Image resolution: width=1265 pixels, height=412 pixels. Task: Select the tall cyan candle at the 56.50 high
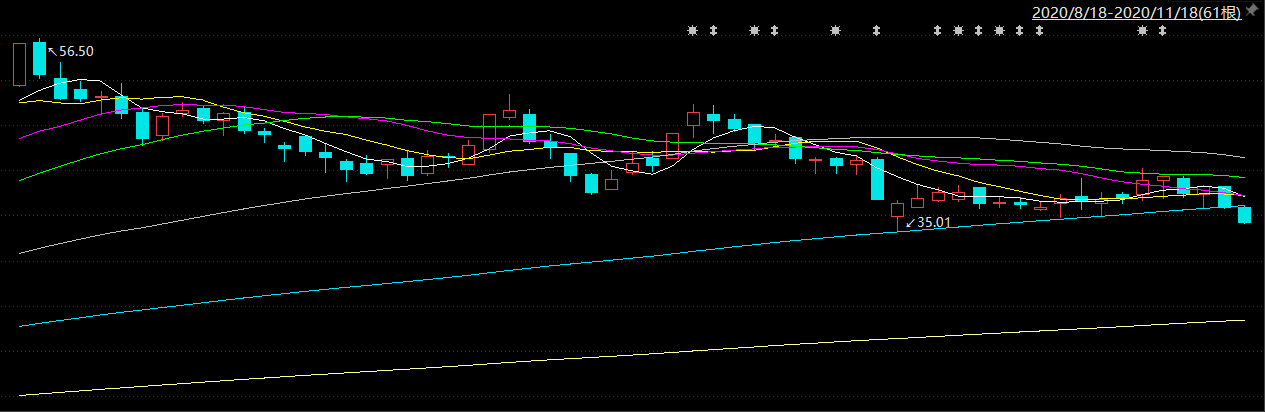[39, 59]
